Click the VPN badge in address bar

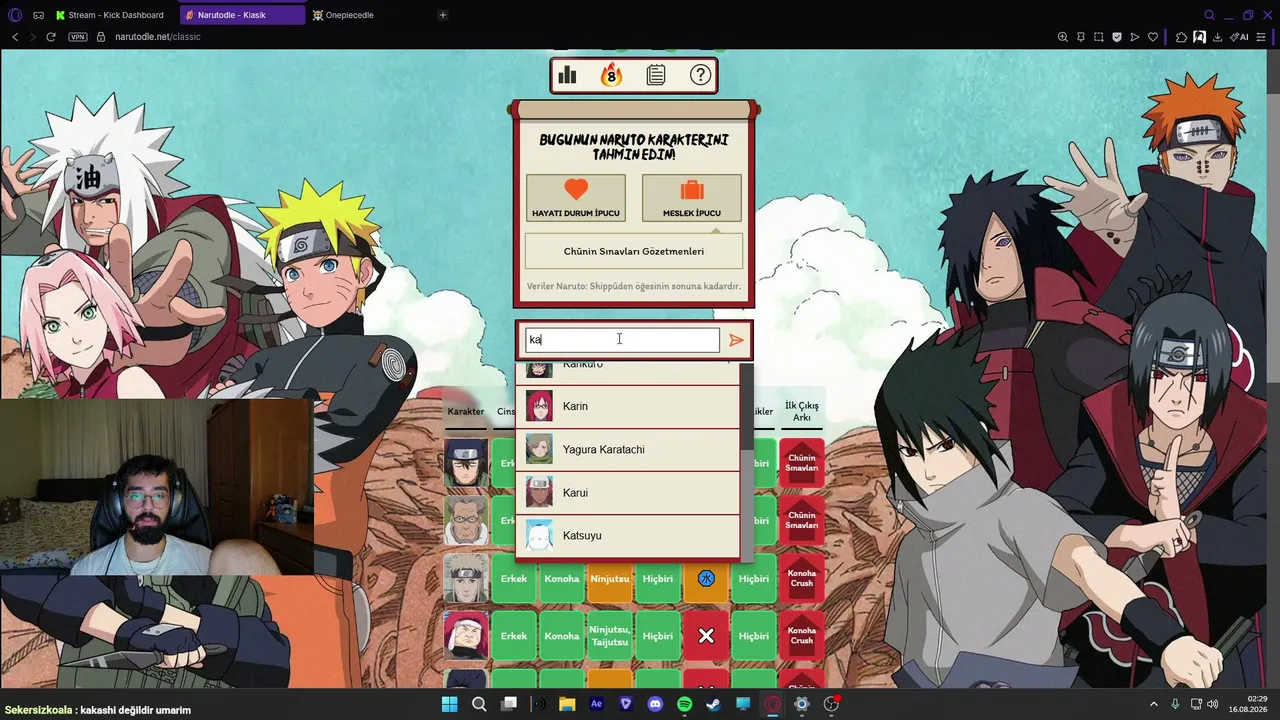coord(78,37)
